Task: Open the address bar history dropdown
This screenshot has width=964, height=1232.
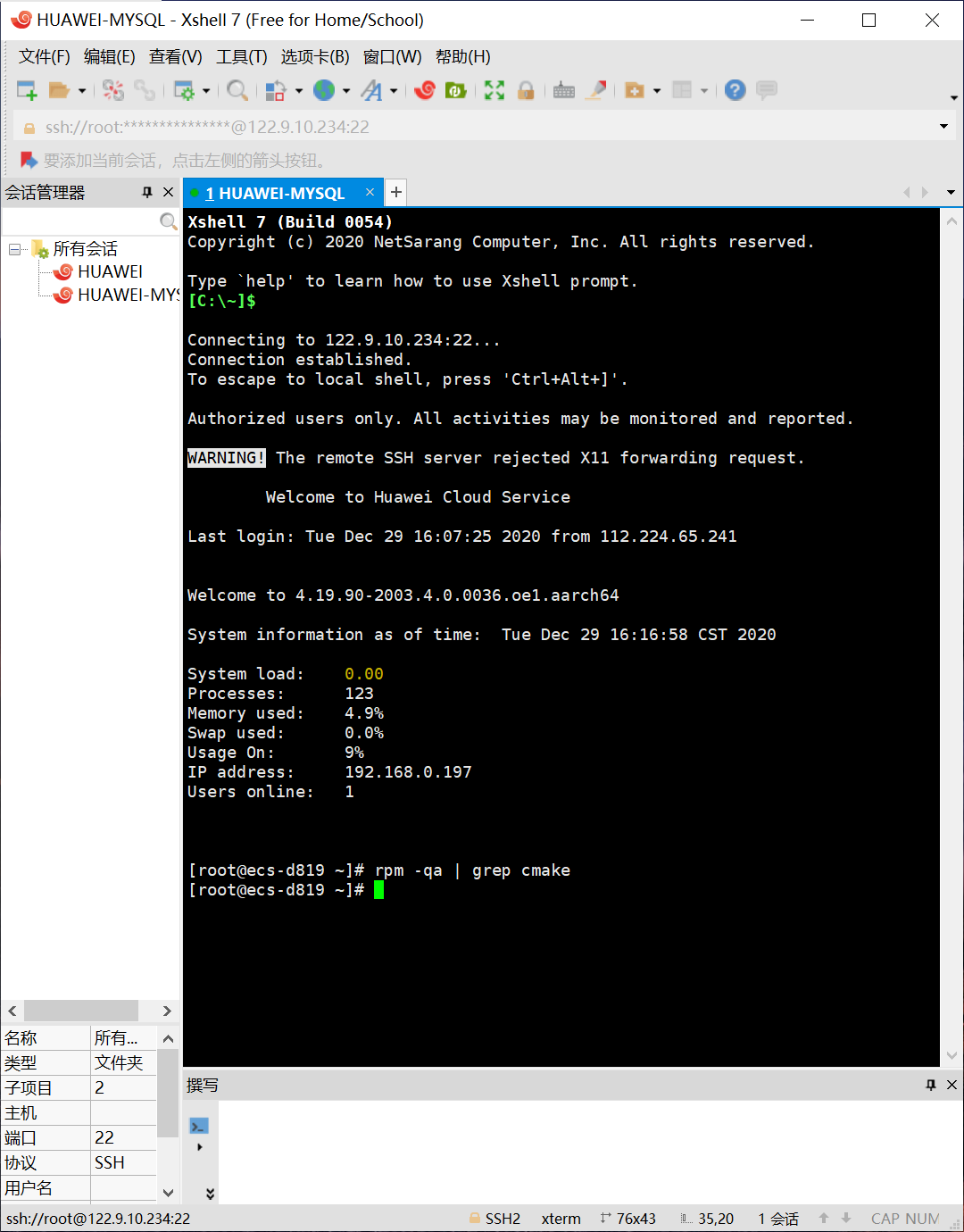Action: (943, 127)
